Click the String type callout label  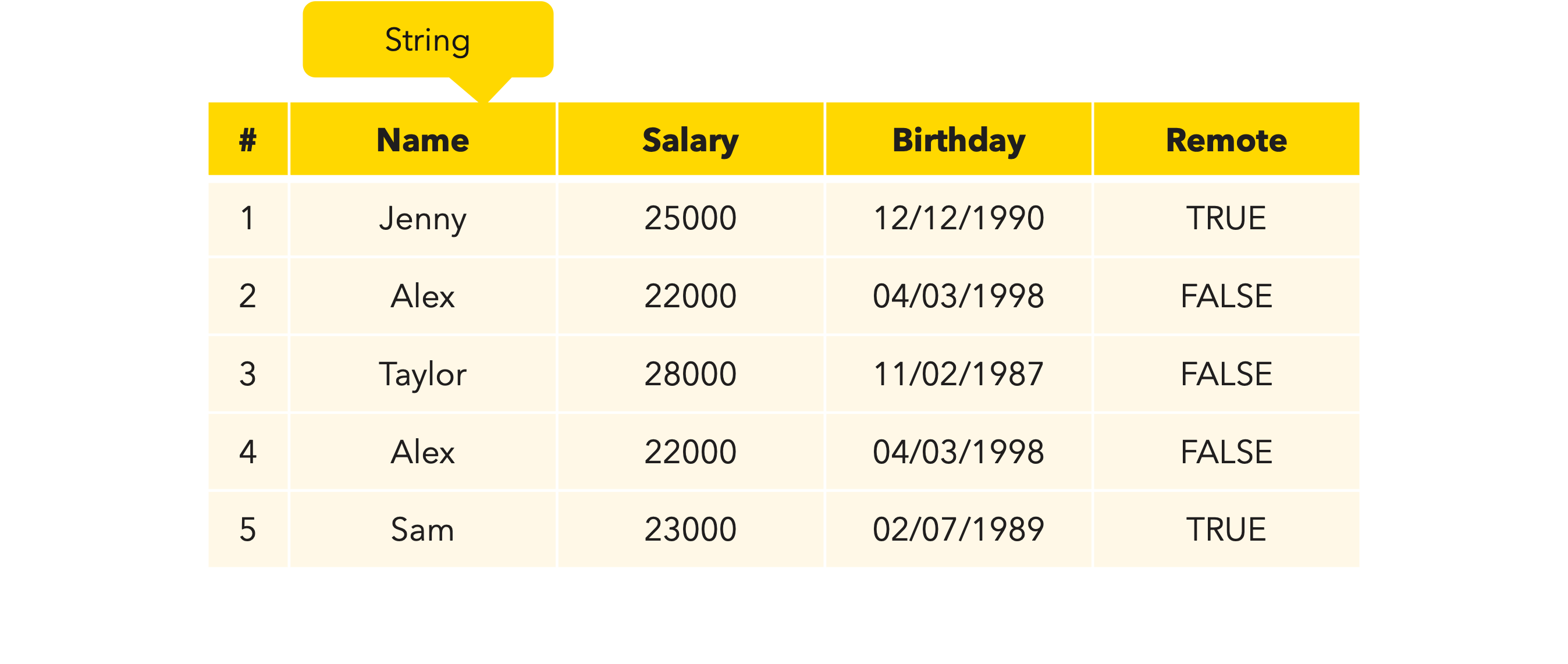(x=427, y=40)
